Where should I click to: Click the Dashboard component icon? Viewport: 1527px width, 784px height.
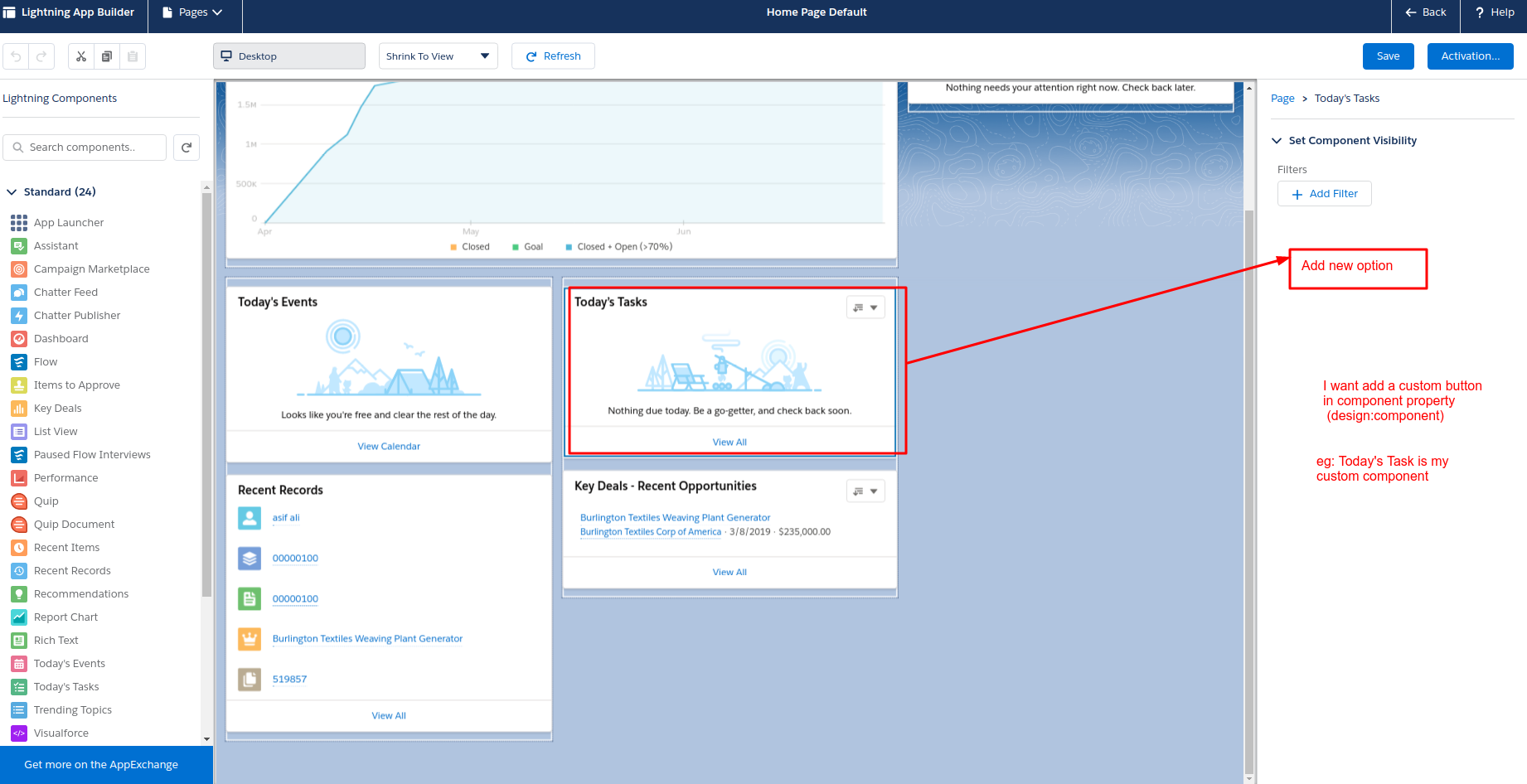coord(19,339)
